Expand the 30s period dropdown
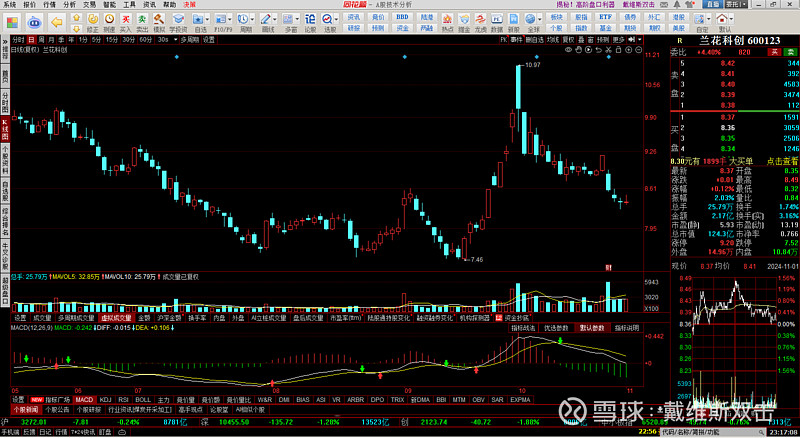Image resolution: width=800 pixels, height=438 pixels. click(176, 40)
